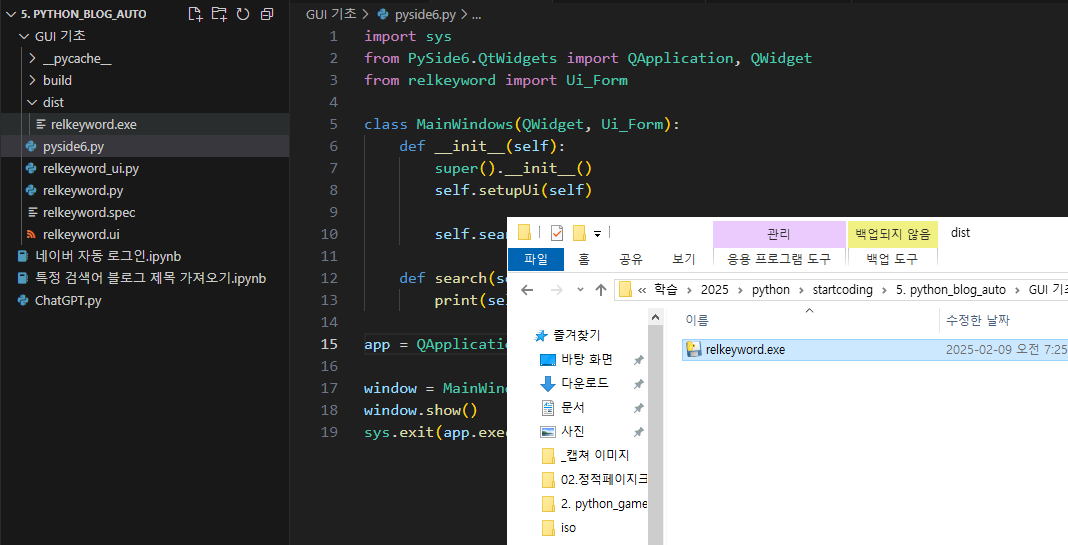
Task: Click line number 15 in editor gutter
Action: (329, 344)
